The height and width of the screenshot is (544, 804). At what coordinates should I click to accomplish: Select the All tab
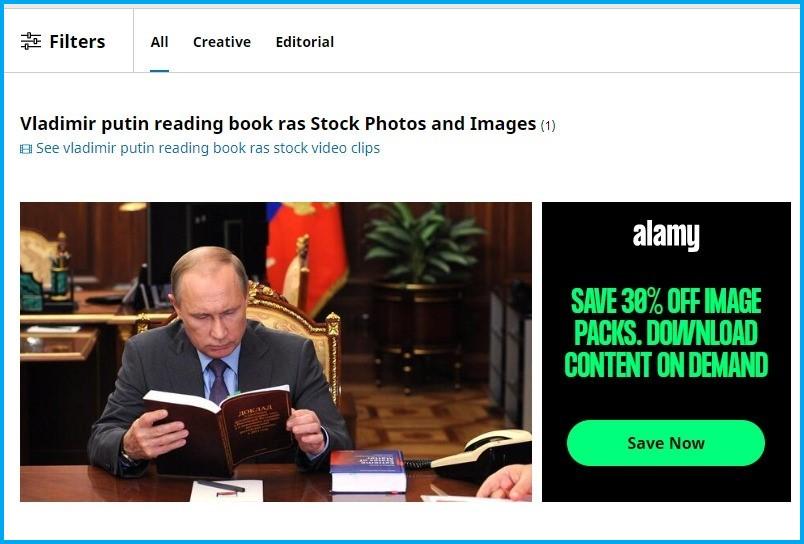point(159,42)
